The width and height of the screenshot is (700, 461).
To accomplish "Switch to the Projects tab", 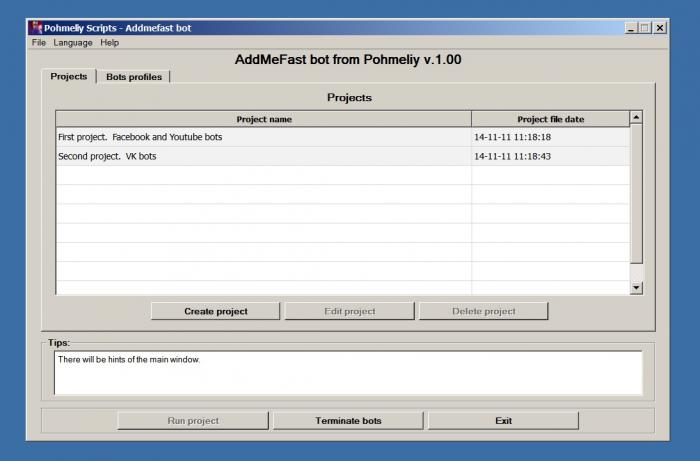I will click(x=69, y=76).
